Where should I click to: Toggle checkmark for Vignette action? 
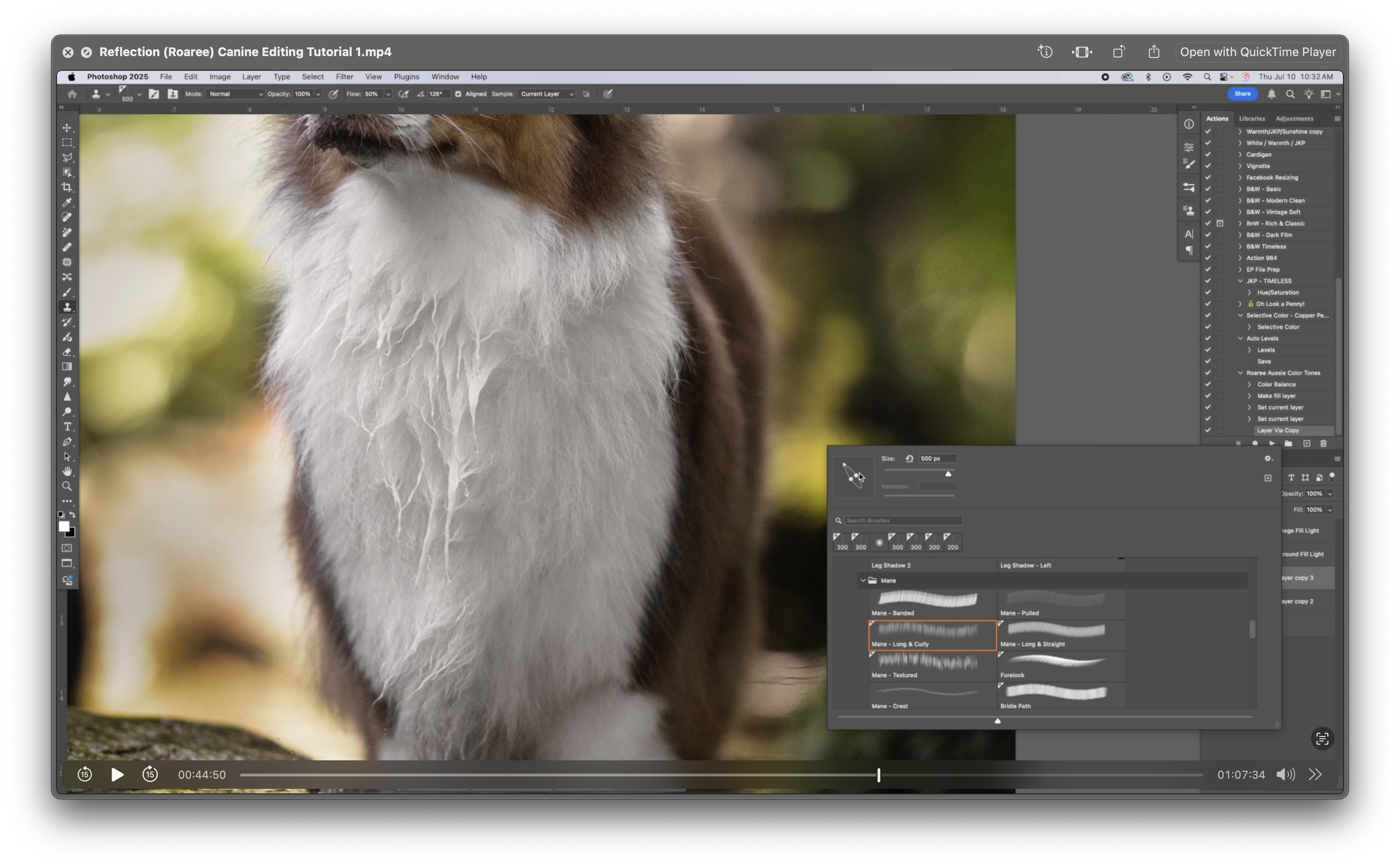(x=1208, y=166)
